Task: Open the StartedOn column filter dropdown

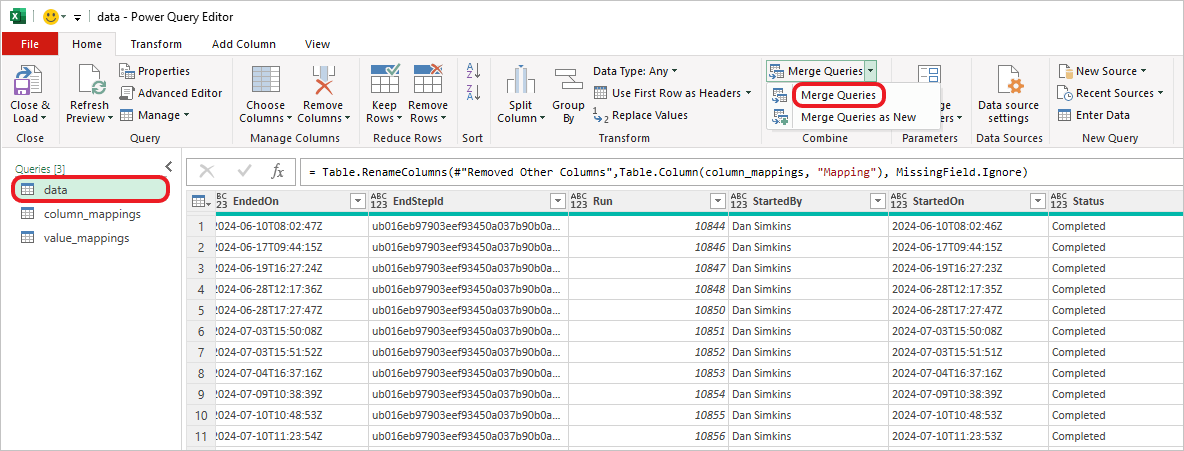Action: pos(1038,202)
